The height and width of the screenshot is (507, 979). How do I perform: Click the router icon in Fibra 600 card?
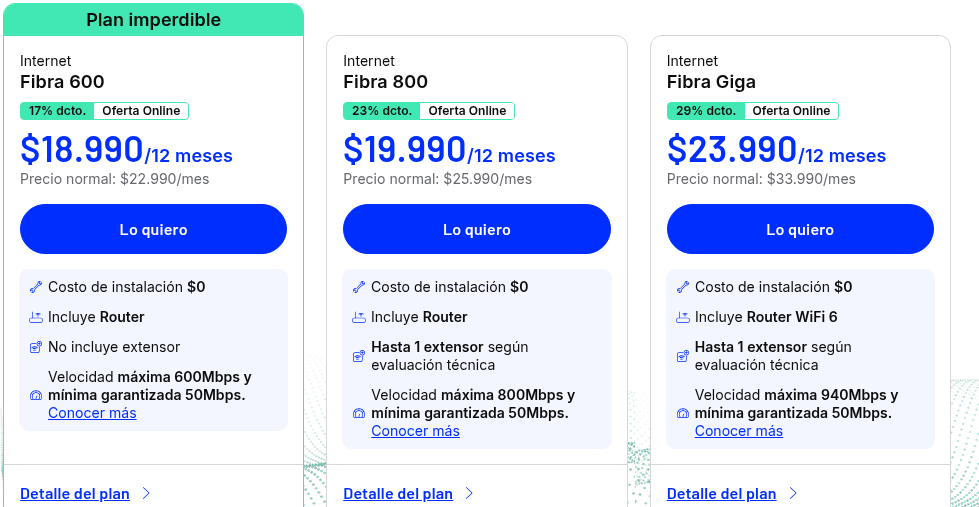[x=36, y=317]
